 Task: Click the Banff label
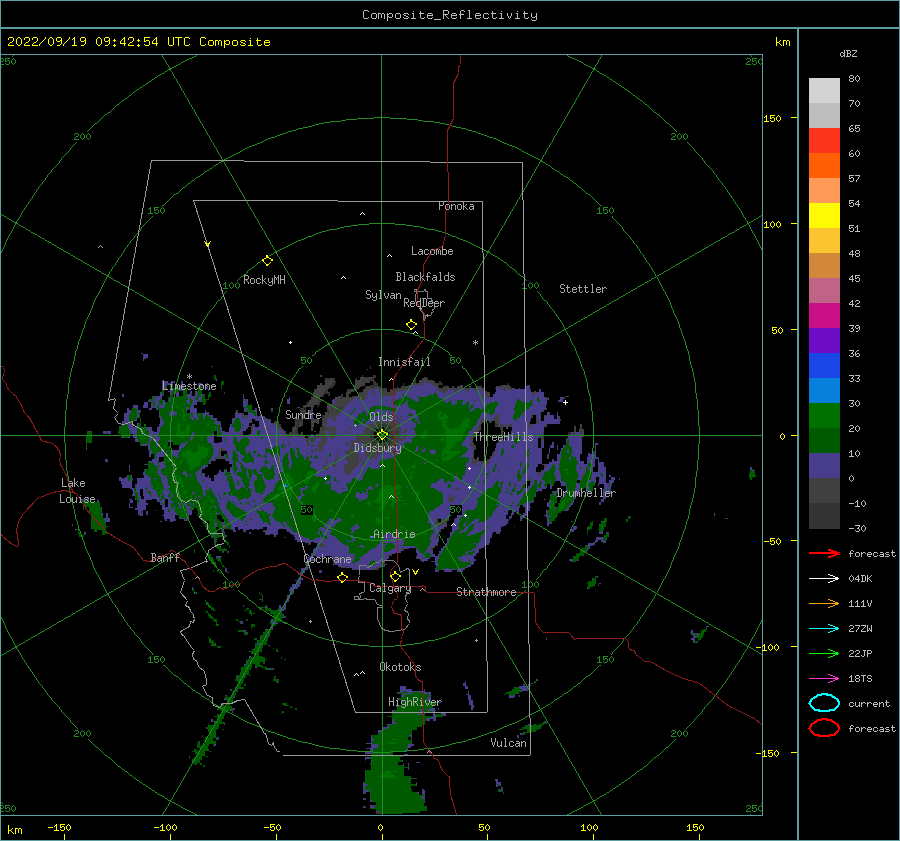point(165,558)
